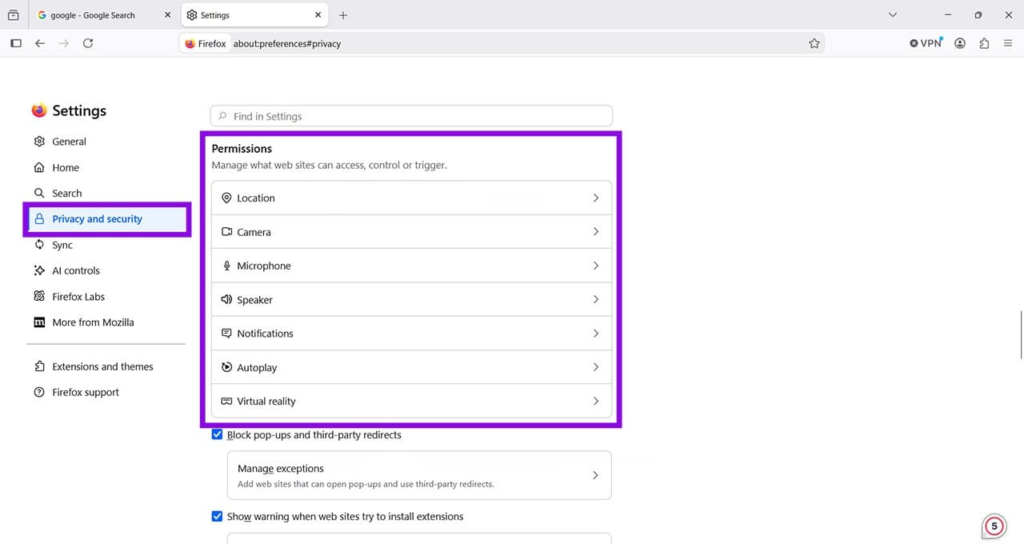This screenshot has width=1024, height=544.
Task: Open AI controls settings category
Action: tap(107, 270)
